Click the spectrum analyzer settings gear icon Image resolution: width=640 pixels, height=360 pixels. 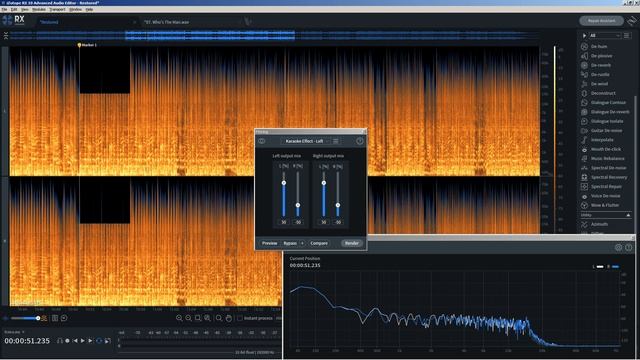pos(618,247)
